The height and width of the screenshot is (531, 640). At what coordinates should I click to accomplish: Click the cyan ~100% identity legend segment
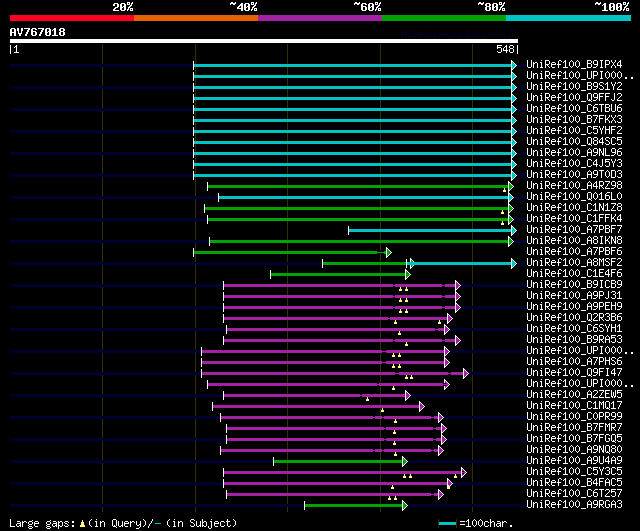click(569, 18)
